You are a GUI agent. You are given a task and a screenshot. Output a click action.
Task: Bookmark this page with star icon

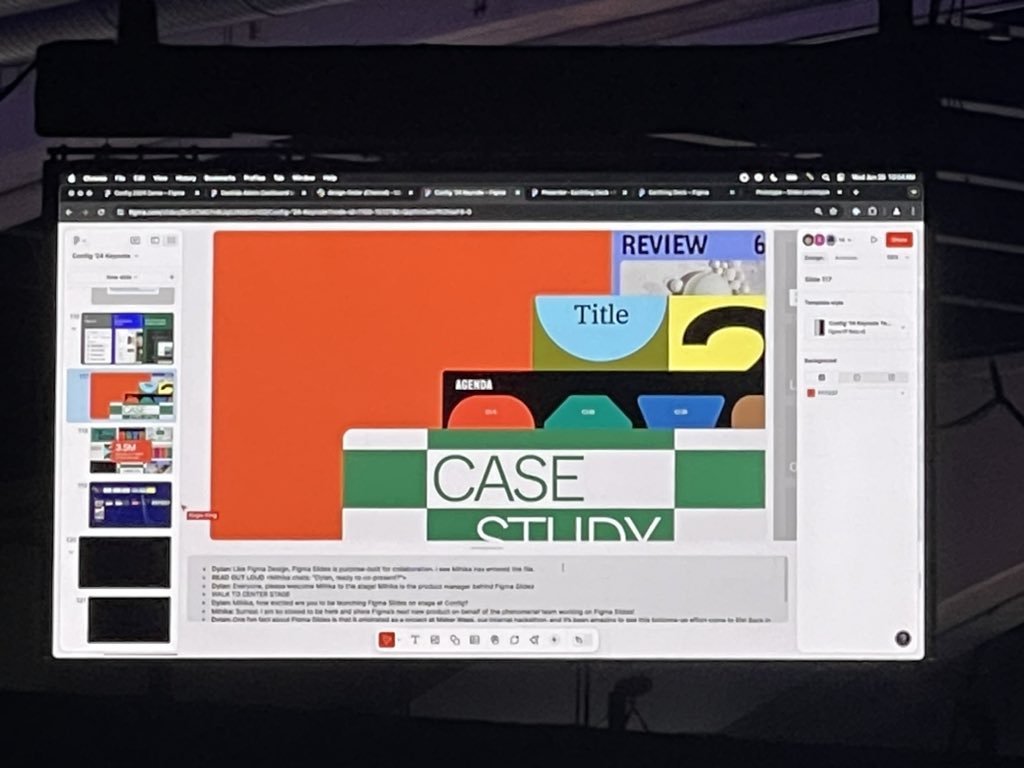coord(834,211)
